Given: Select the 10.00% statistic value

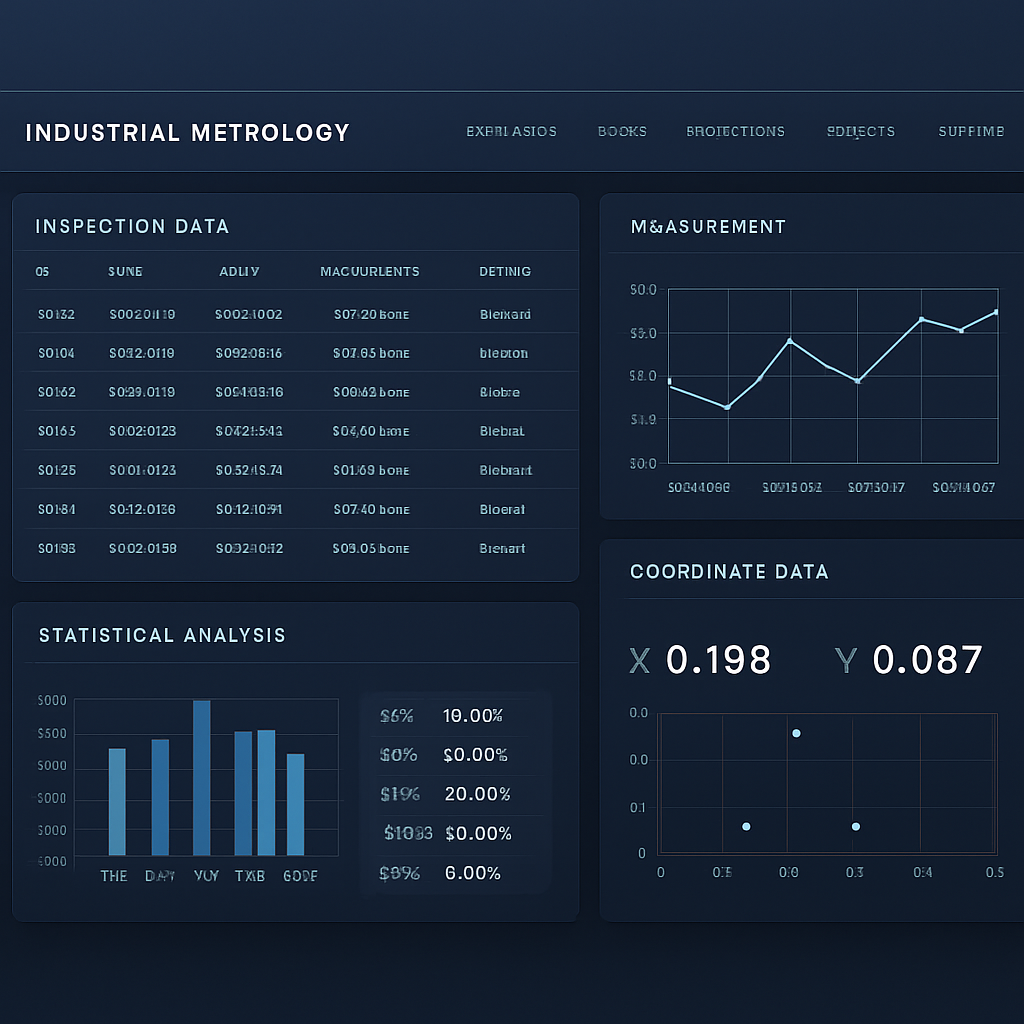Looking at the screenshot, I should tap(473, 716).
